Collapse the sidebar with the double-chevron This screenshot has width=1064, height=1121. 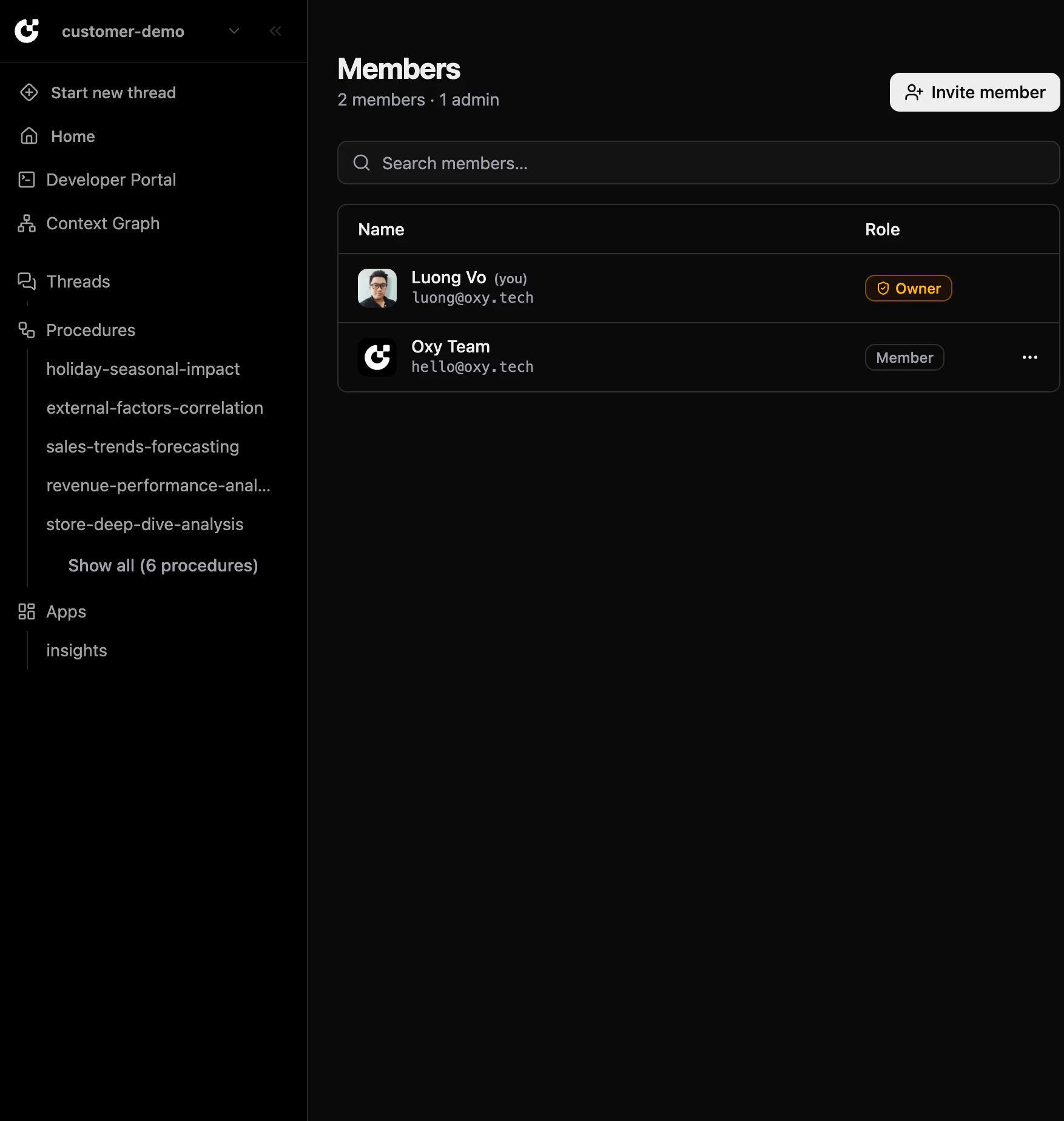[276, 30]
